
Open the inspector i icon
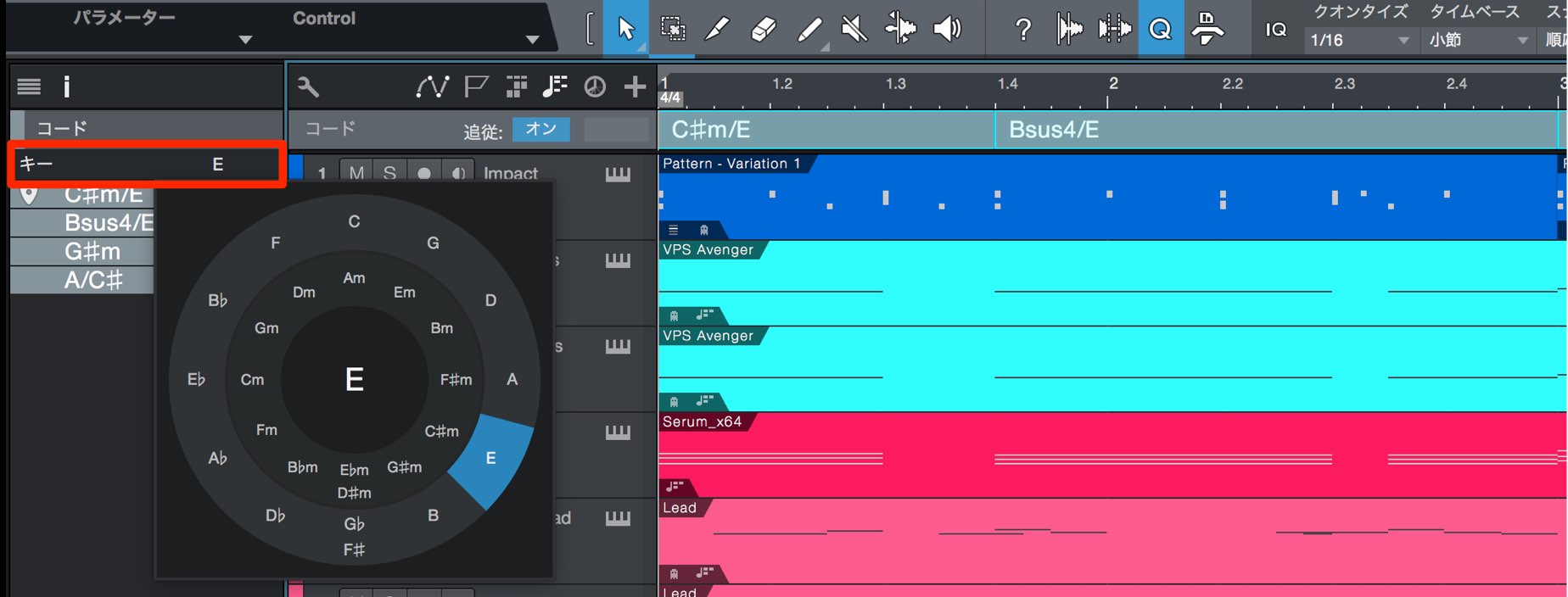click(x=67, y=86)
